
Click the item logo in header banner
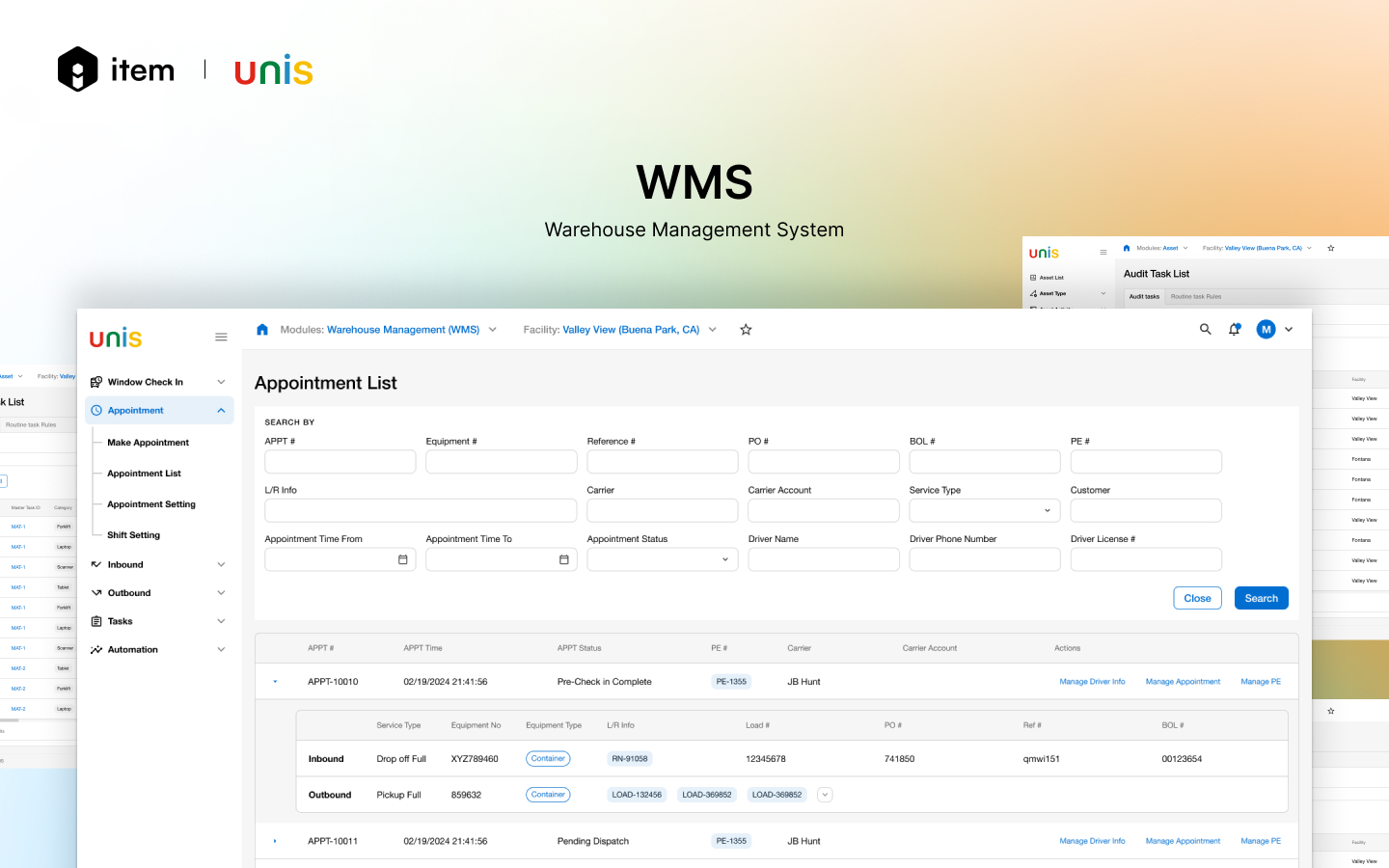[x=117, y=69]
